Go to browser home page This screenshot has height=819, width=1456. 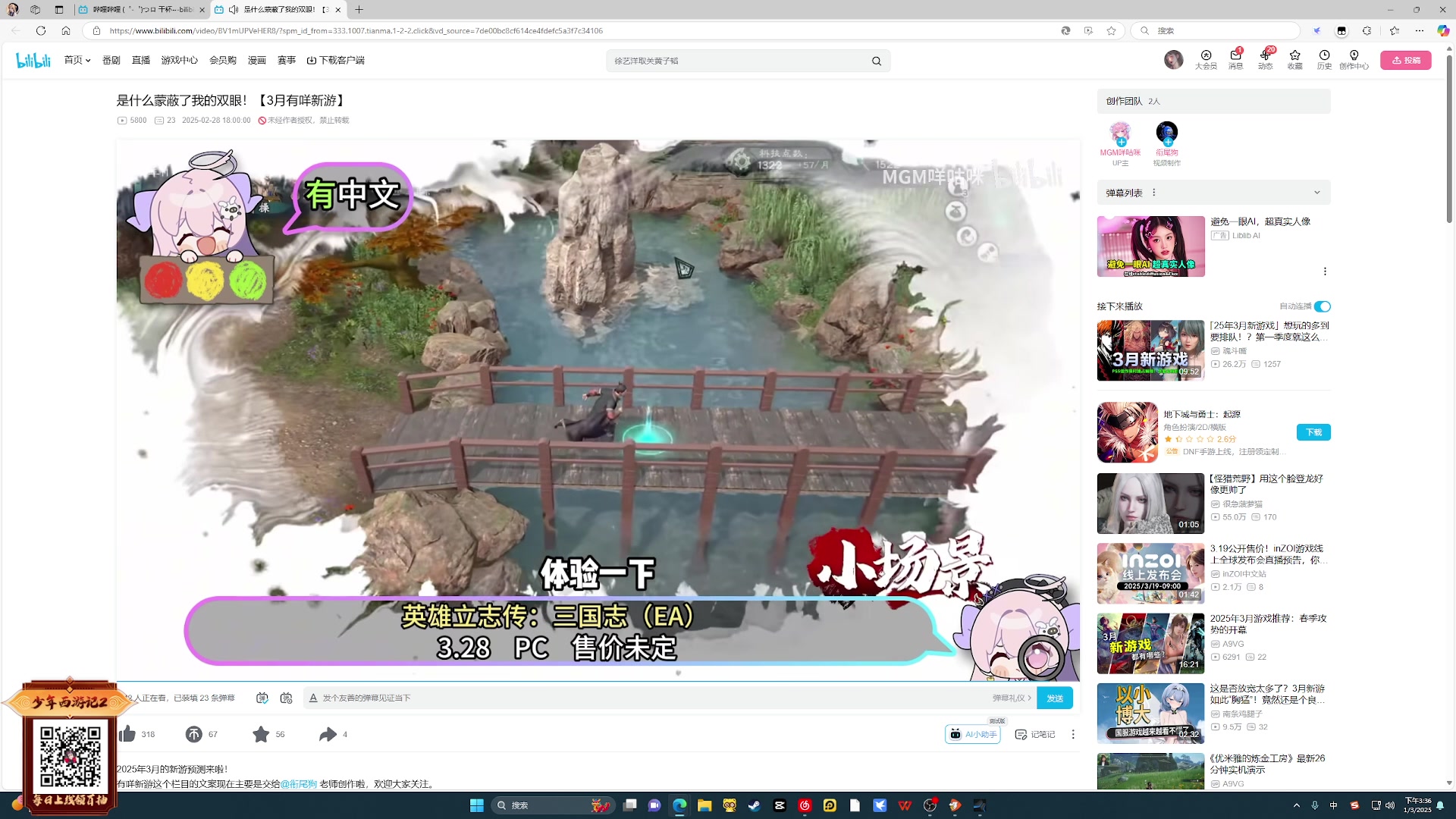click(x=66, y=30)
